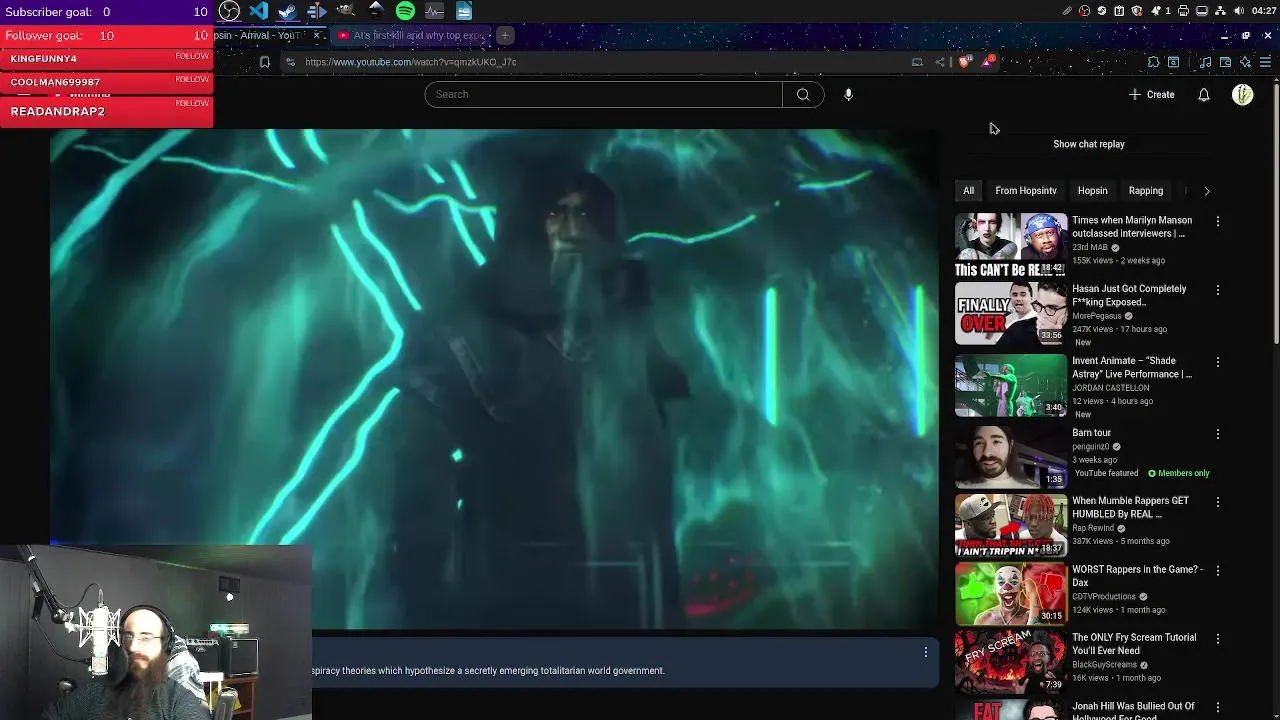Click the paperclip clipboard tray icon
Viewport: 1280px width, 720px height.
[x=1067, y=10]
